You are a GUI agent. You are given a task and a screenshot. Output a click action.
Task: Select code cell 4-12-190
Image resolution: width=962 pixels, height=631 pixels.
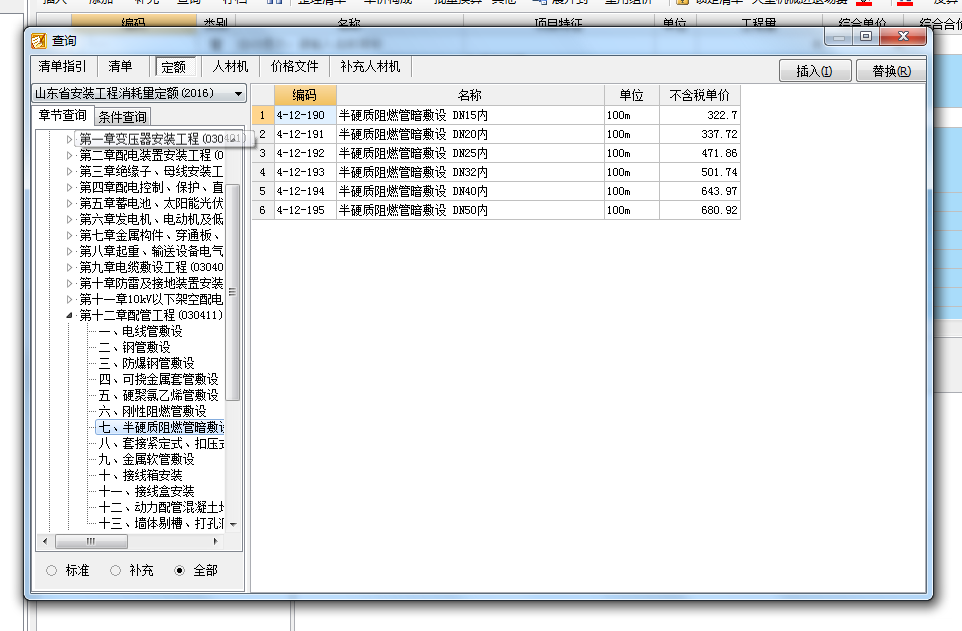pos(305,115)
